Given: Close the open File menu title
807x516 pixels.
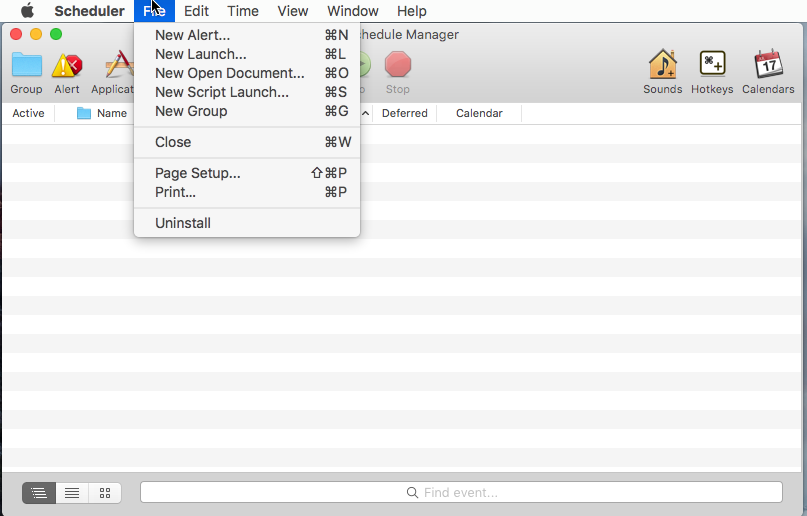Looking at the screenshot, I should [154, 11].
